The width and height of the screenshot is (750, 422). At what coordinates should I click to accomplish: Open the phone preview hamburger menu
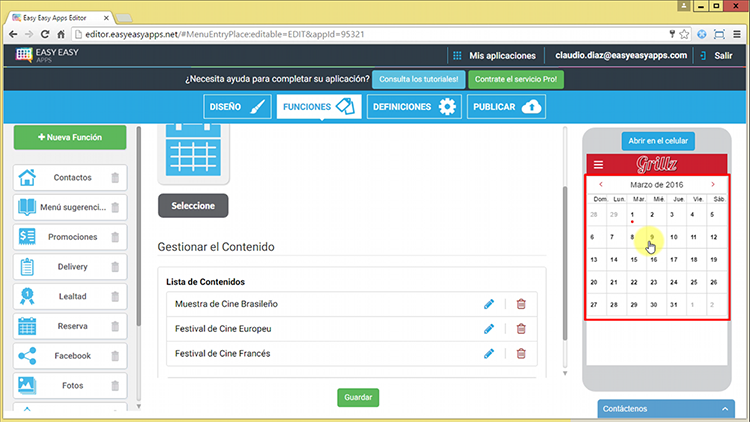pyautogui.click(x=598, y=165)
